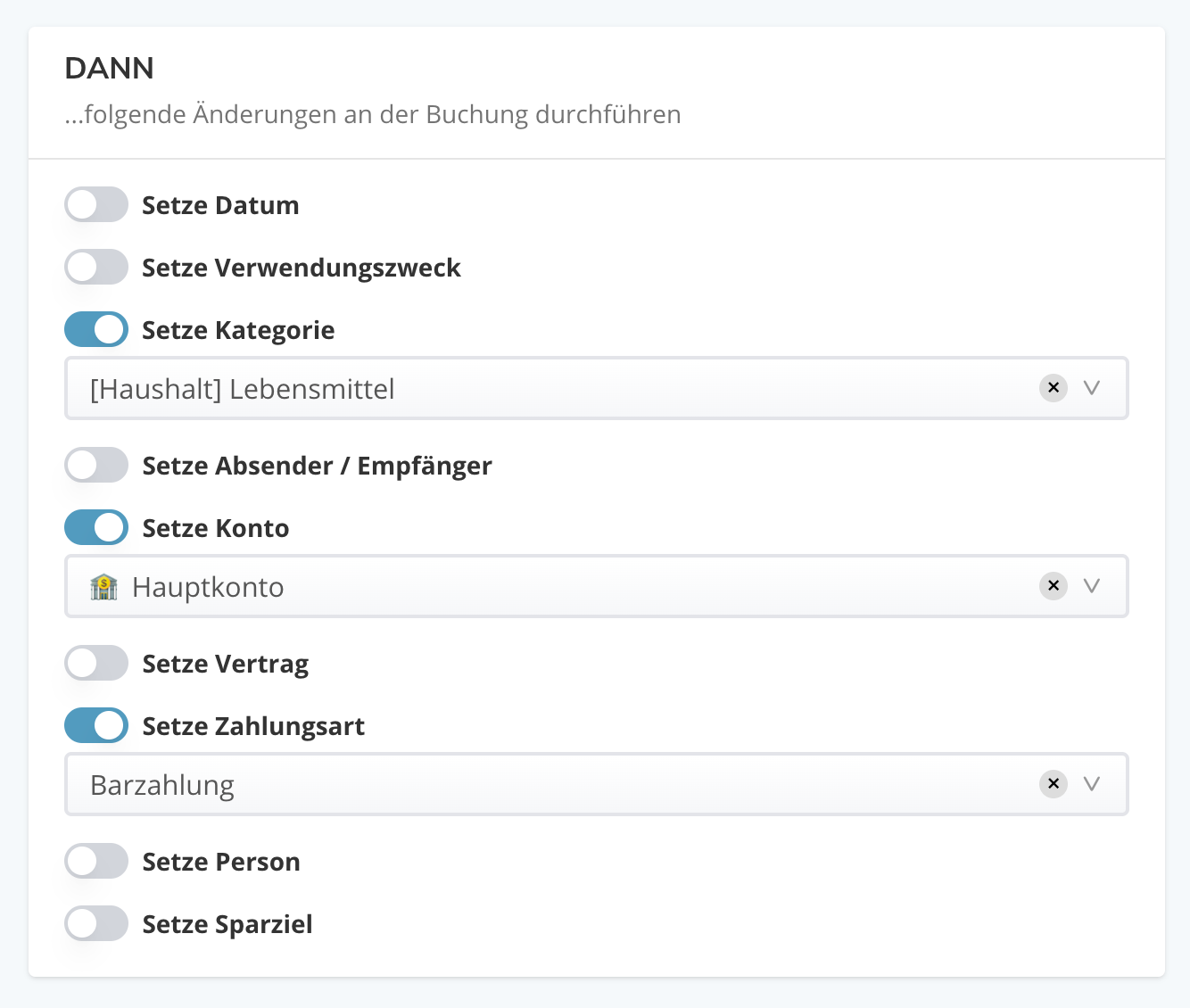Enable the Setze Datum toggle

click(x=96, y=205)
